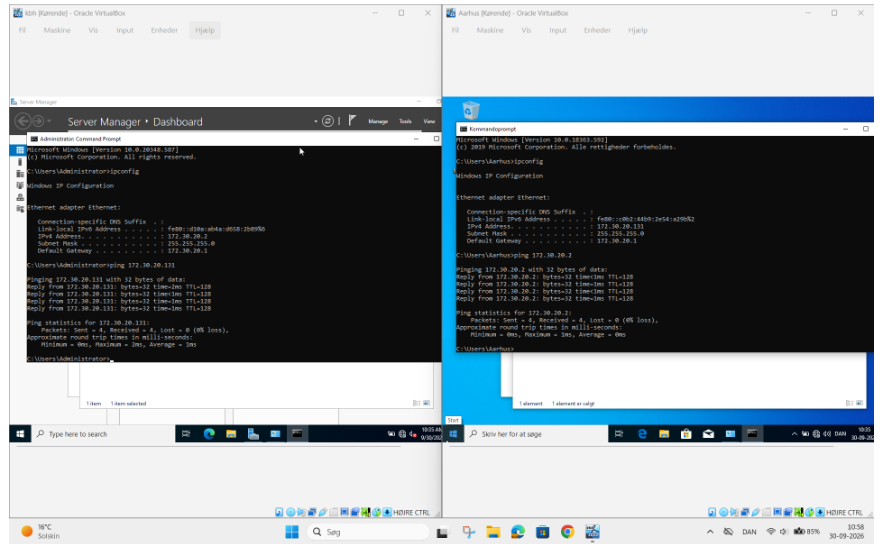Open the Hjælp menu in the Aarhus window
The image size is (886, 551).
coord(637,31)
